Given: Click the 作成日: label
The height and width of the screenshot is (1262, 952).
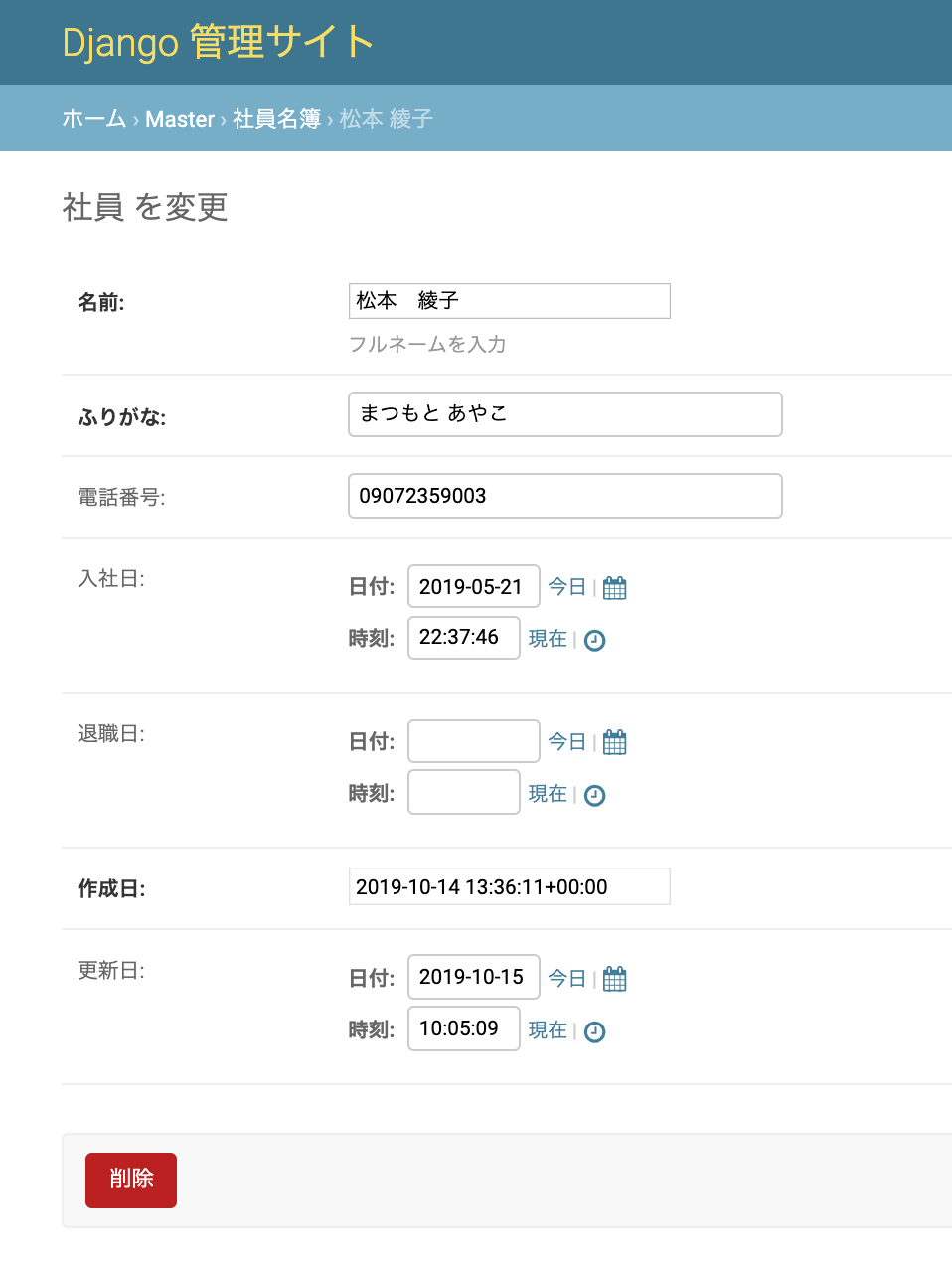Looking at the screenshot, I should [x=111, y=888].
